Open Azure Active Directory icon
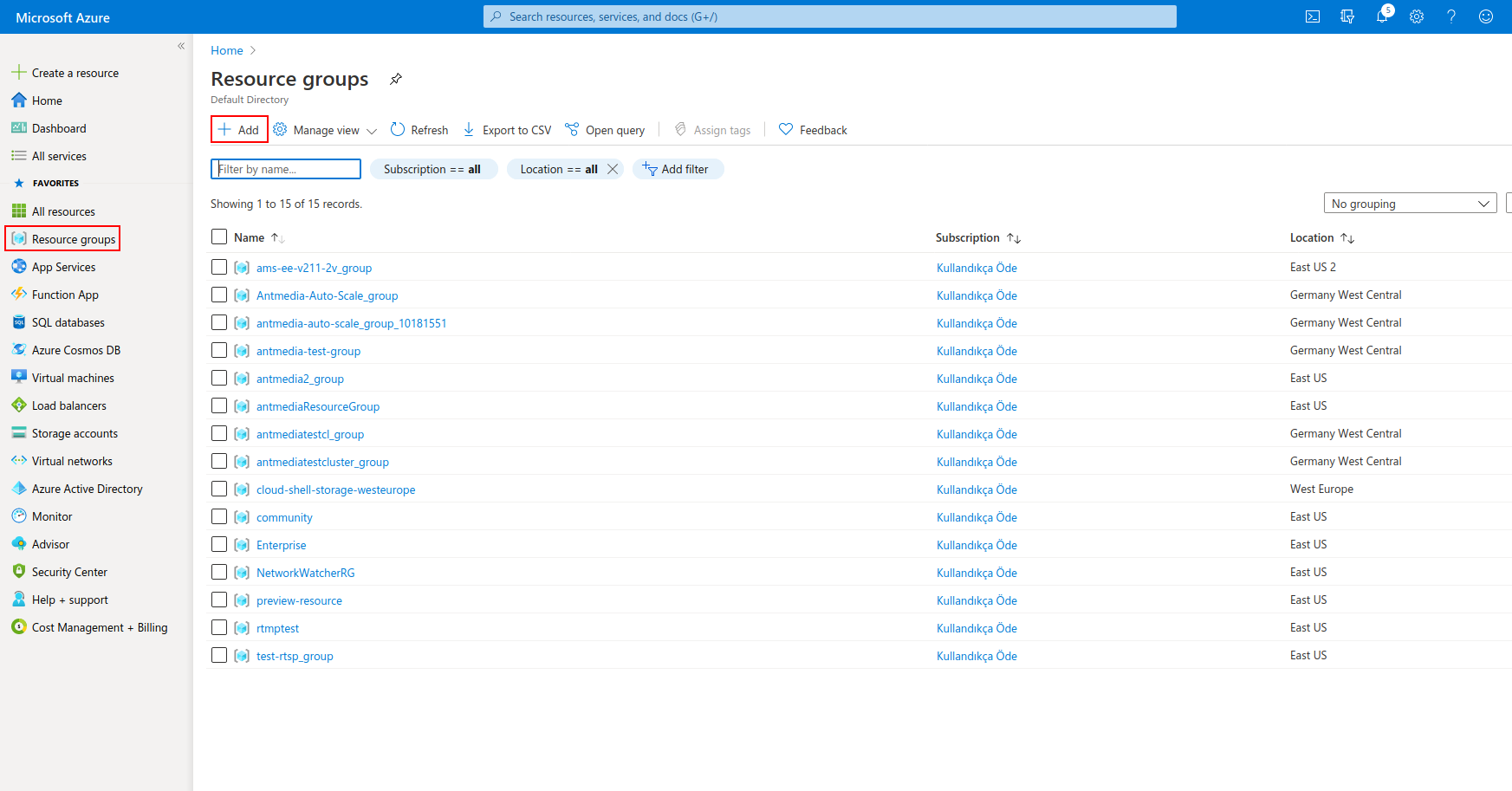 tap(19, 489)
